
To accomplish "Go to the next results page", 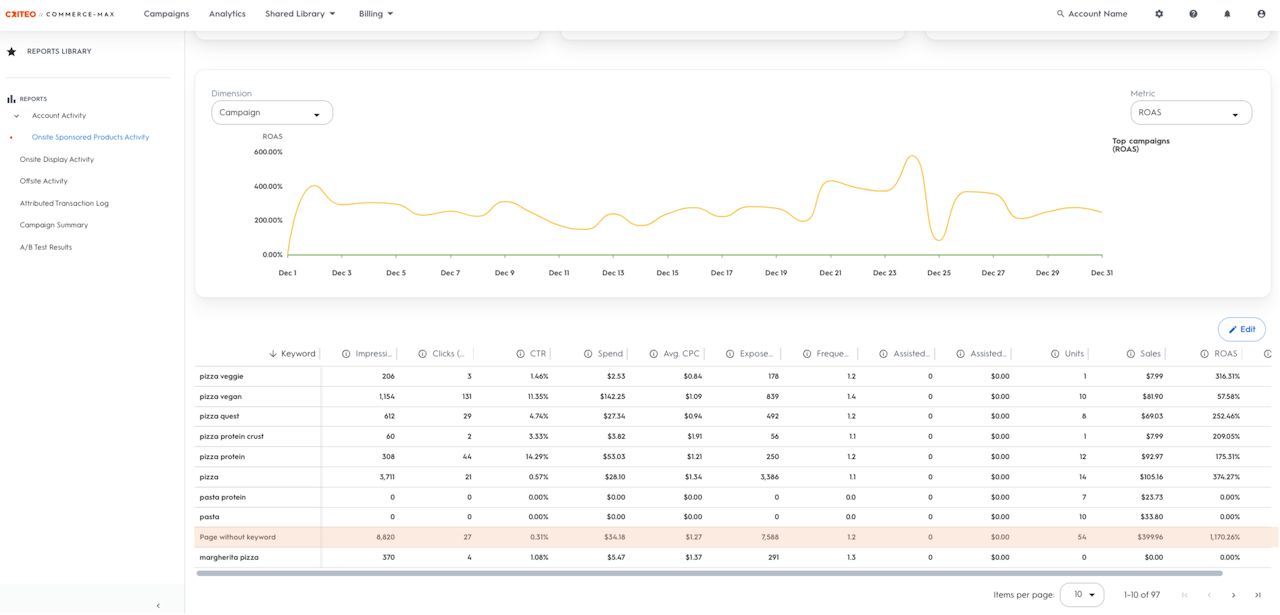I will [x=1234, y=595].
